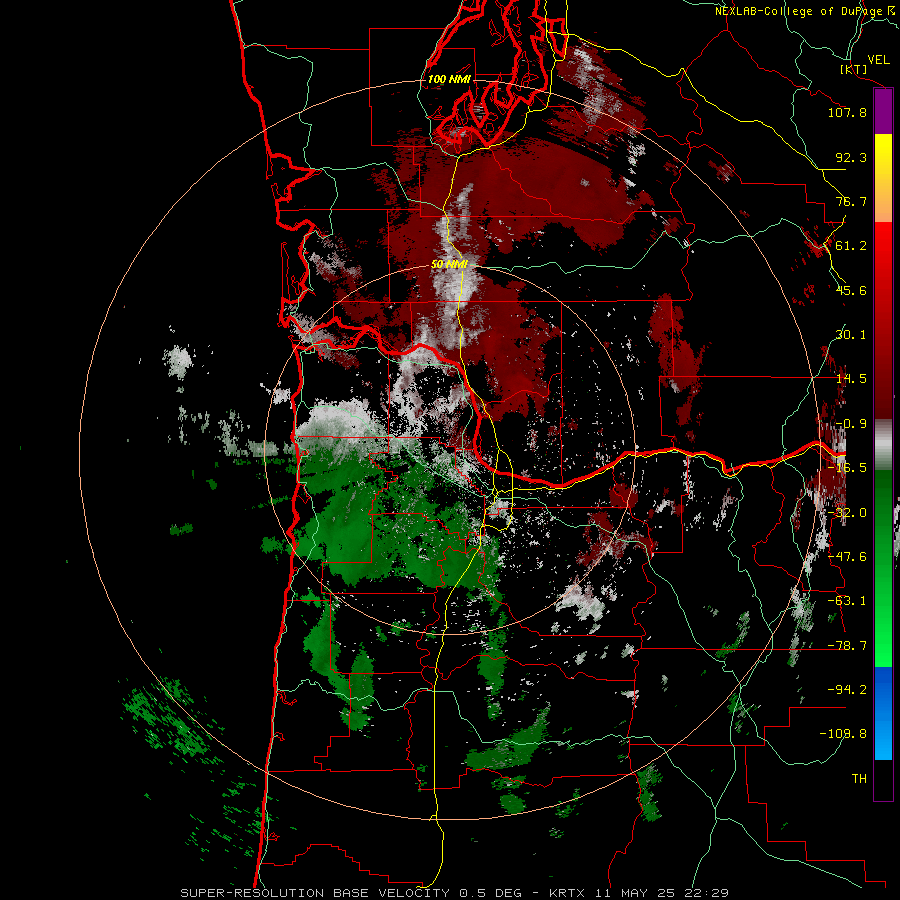This screenshot has width=900, height=900.
Task: Click the 'SUPER-RESOLUTION BASE VELOCITY 0.5 DEG' caption
Action: 351,893
